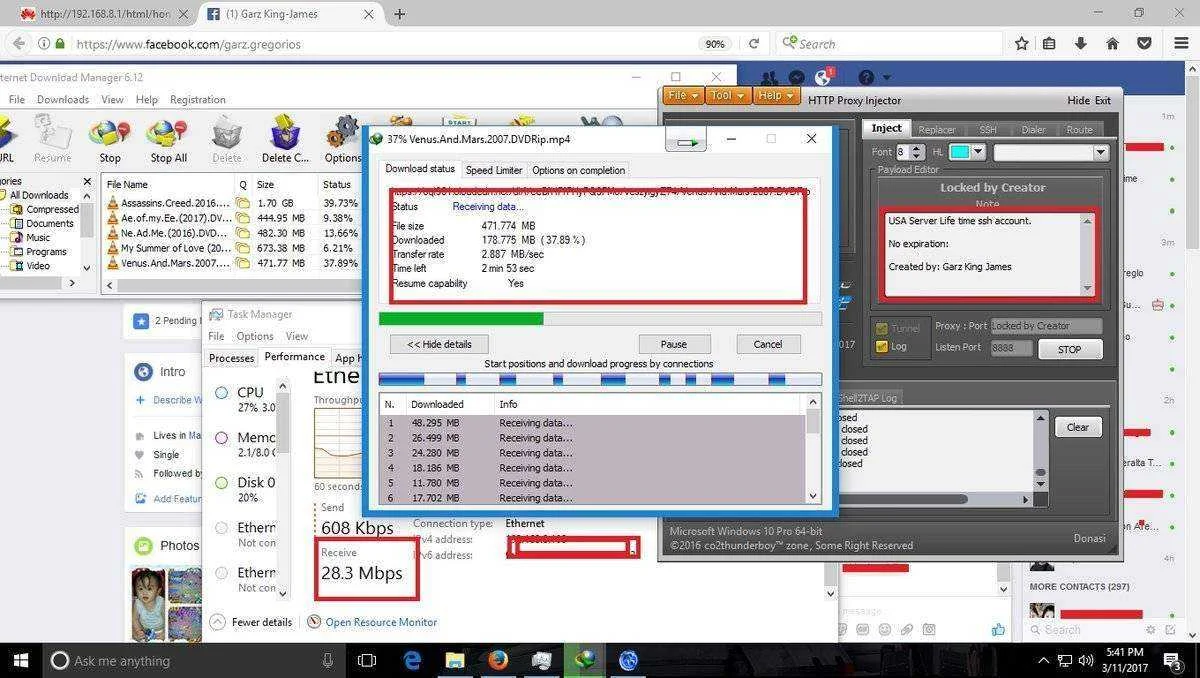Click the connections progress segment bar
Viewport: 1200px width, 678px height.
(x=600, y=380)
